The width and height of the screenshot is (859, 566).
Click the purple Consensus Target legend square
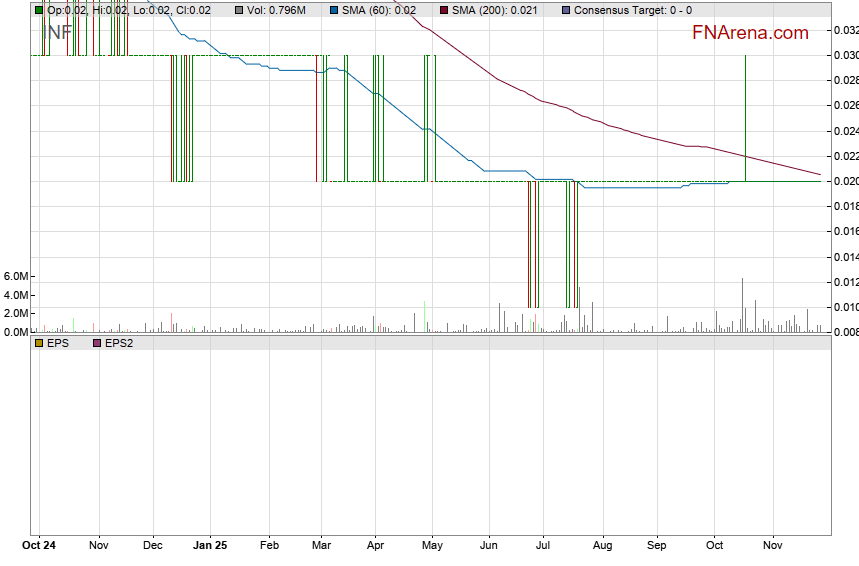pos(565,10)
